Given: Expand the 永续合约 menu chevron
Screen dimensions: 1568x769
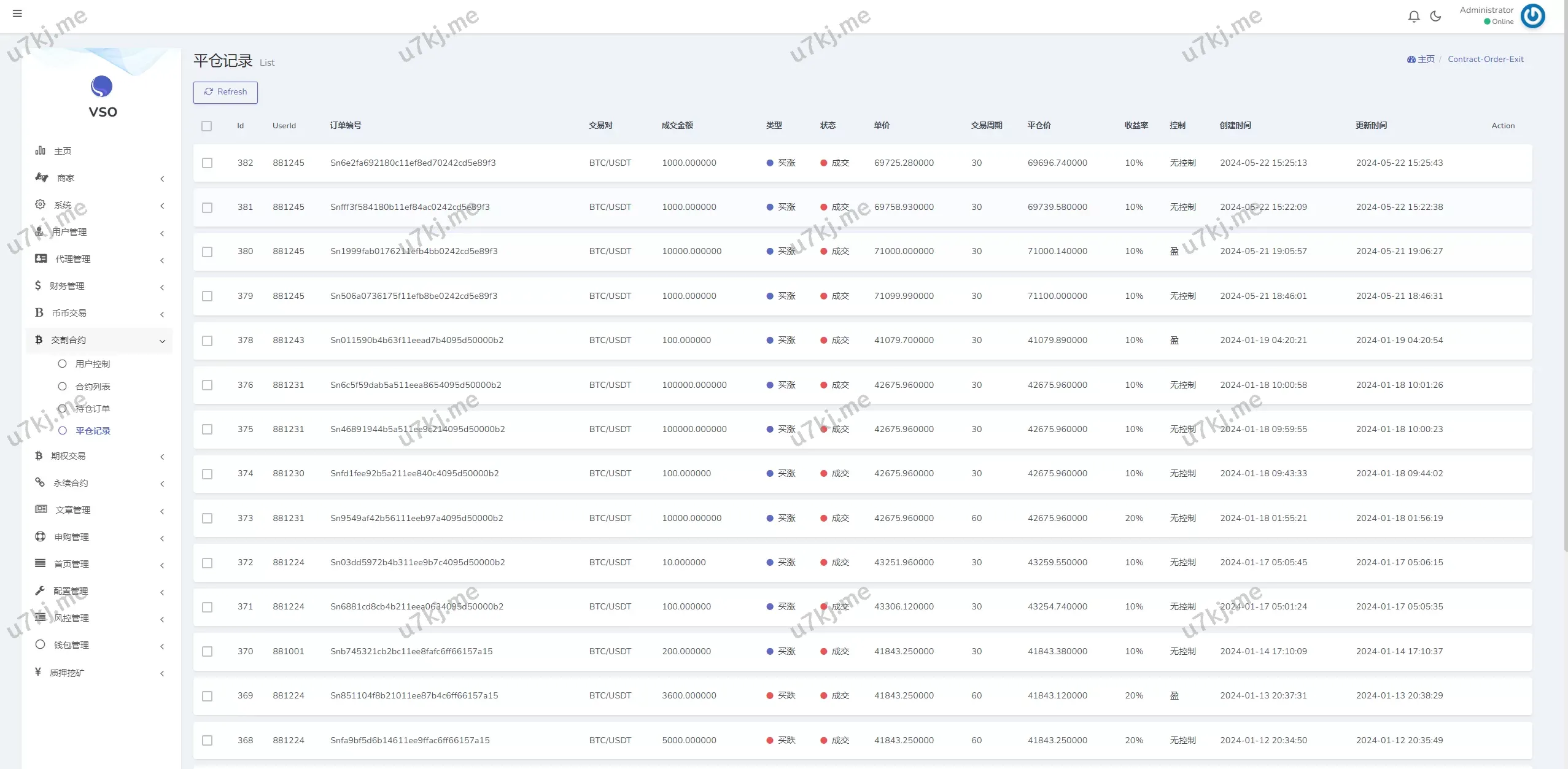Looking at the screenshot, I should pyautogui.click(x=162, y=484).
